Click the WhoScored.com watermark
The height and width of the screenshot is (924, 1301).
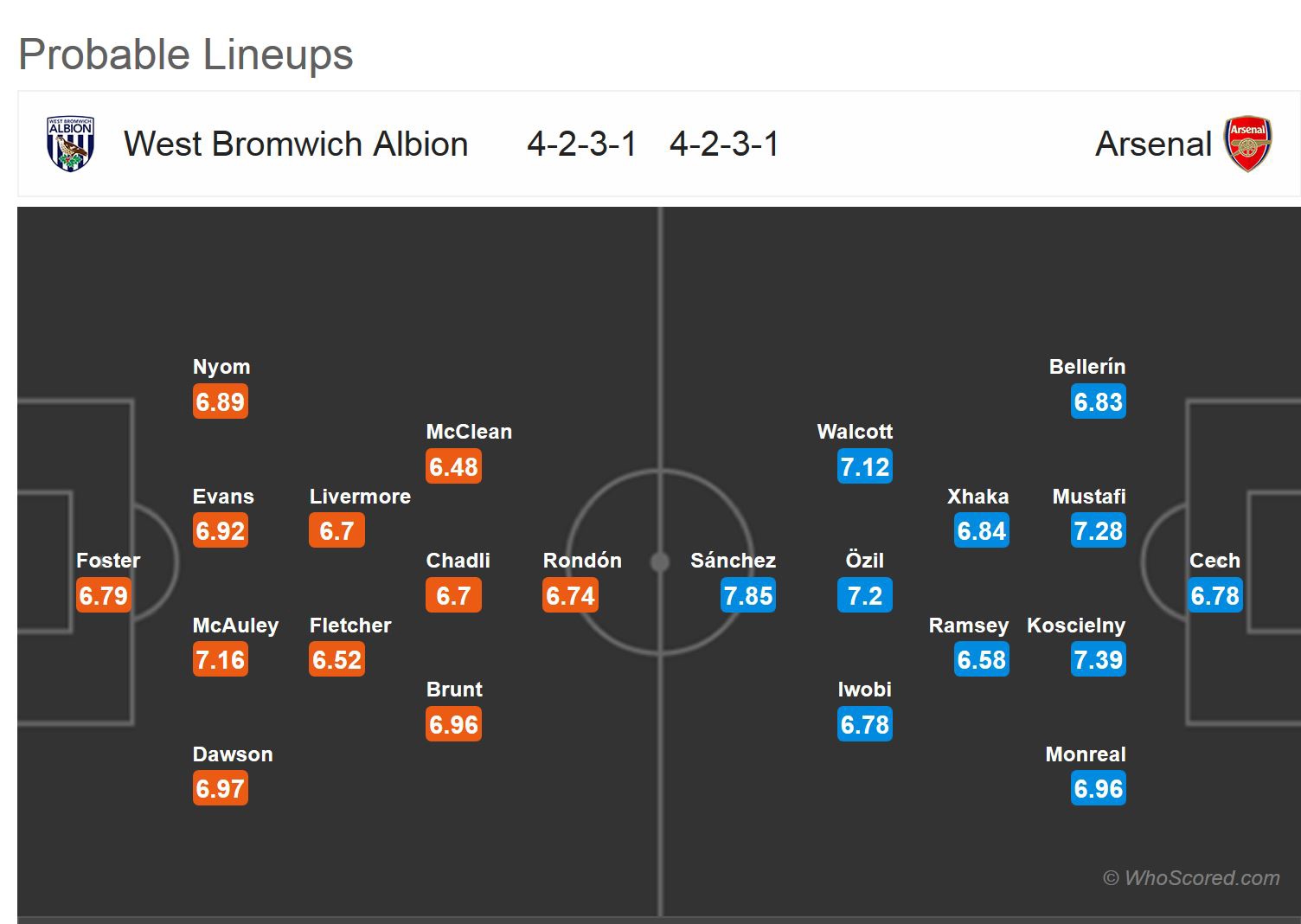point(1191,878)
